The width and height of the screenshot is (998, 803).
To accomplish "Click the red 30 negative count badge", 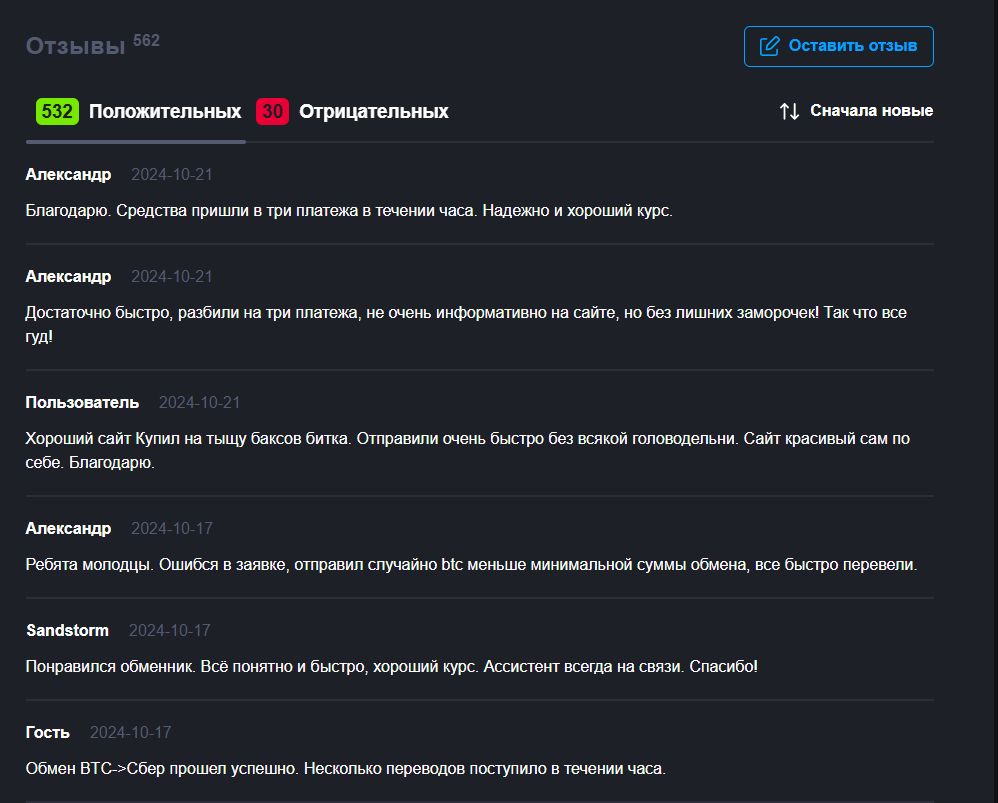I will click(x=272, y=111).
